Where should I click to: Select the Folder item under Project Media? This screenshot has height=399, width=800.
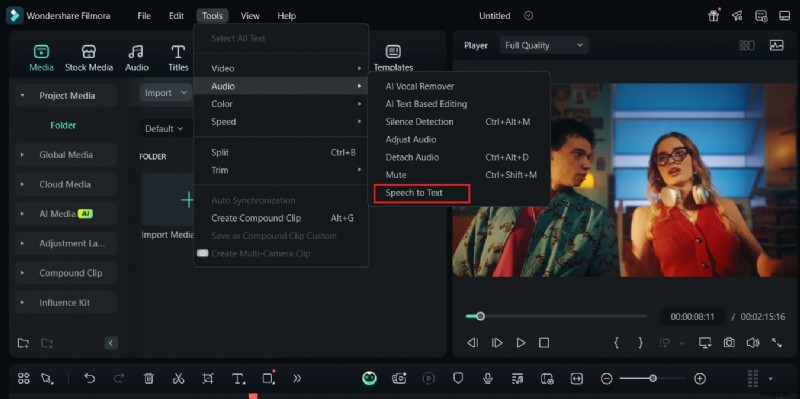coord(63,125)
